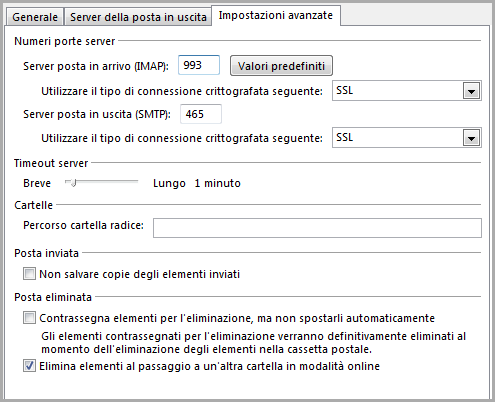This screenshot has width=495, height=402.
Task: Click the server timeout slider thumb
Action: click(73, 183)
